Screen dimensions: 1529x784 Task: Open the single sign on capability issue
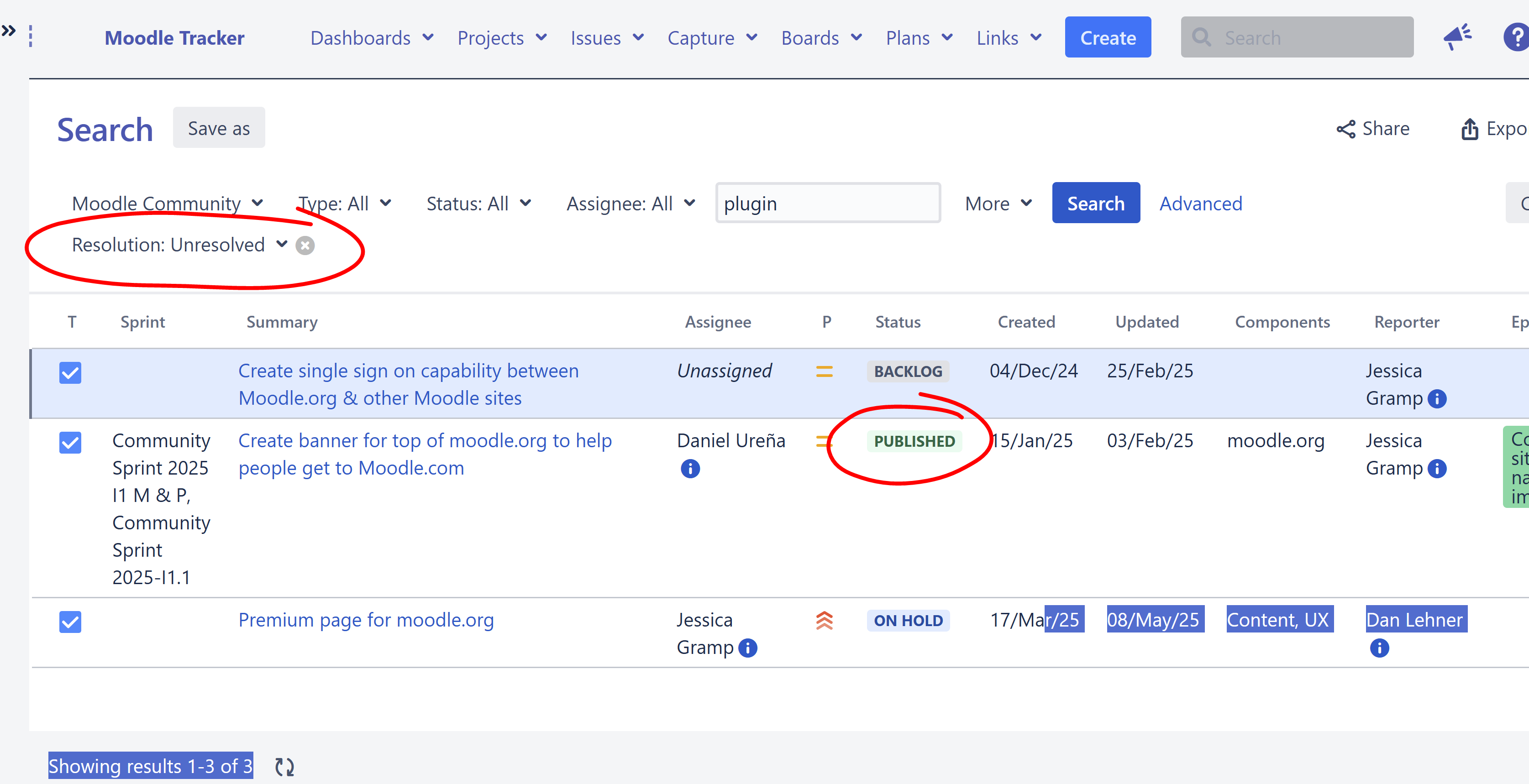point(408,384)
